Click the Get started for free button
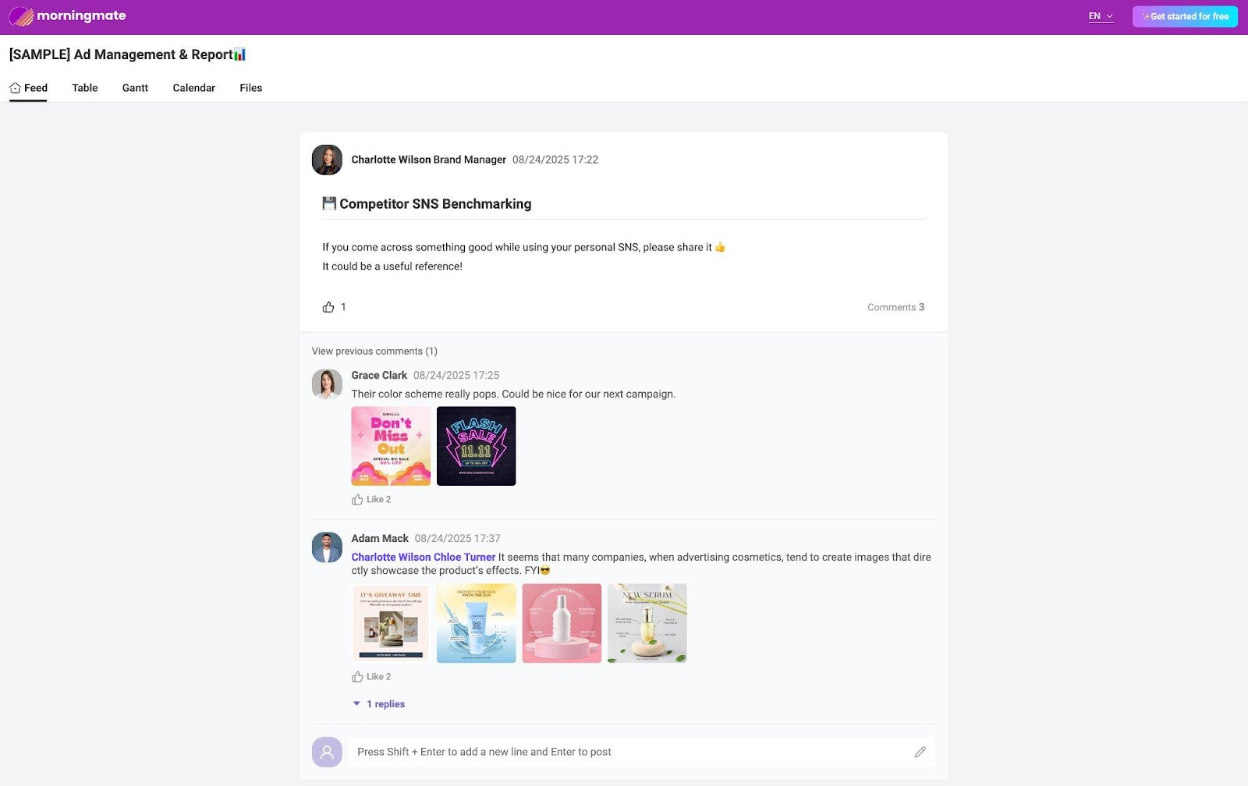 (1185, 16)
